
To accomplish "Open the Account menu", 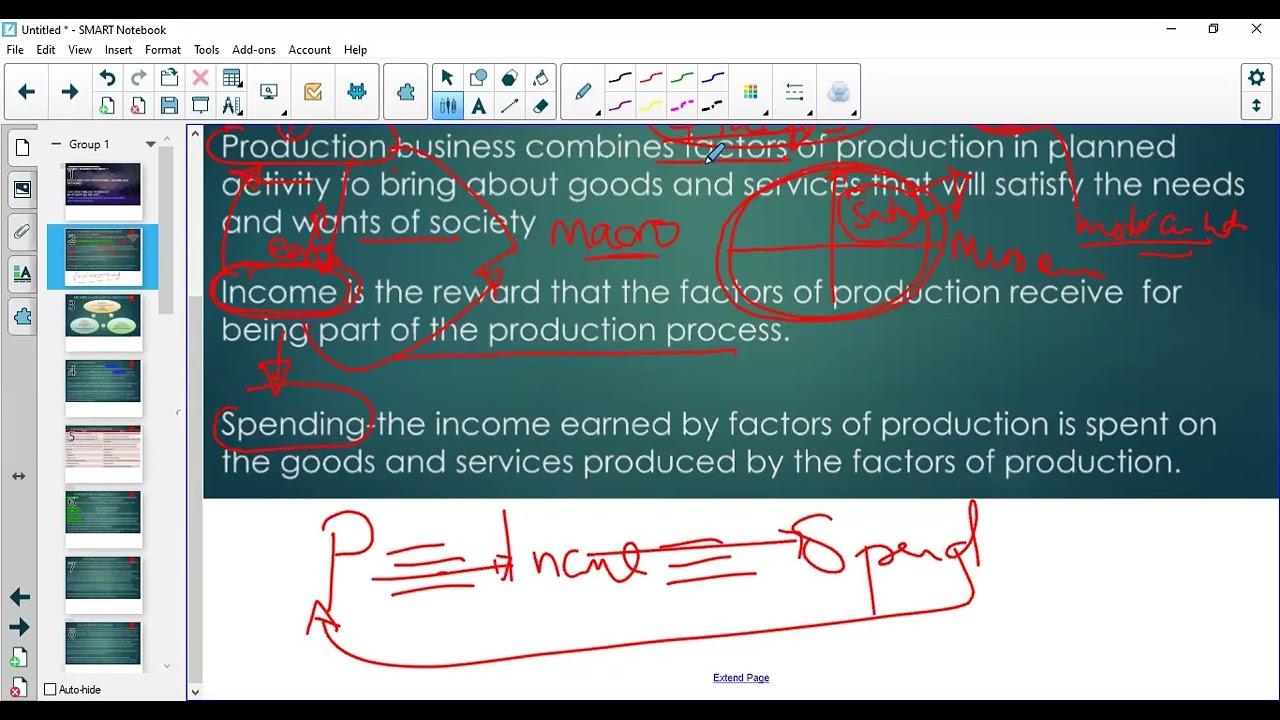I will [310, 50].
